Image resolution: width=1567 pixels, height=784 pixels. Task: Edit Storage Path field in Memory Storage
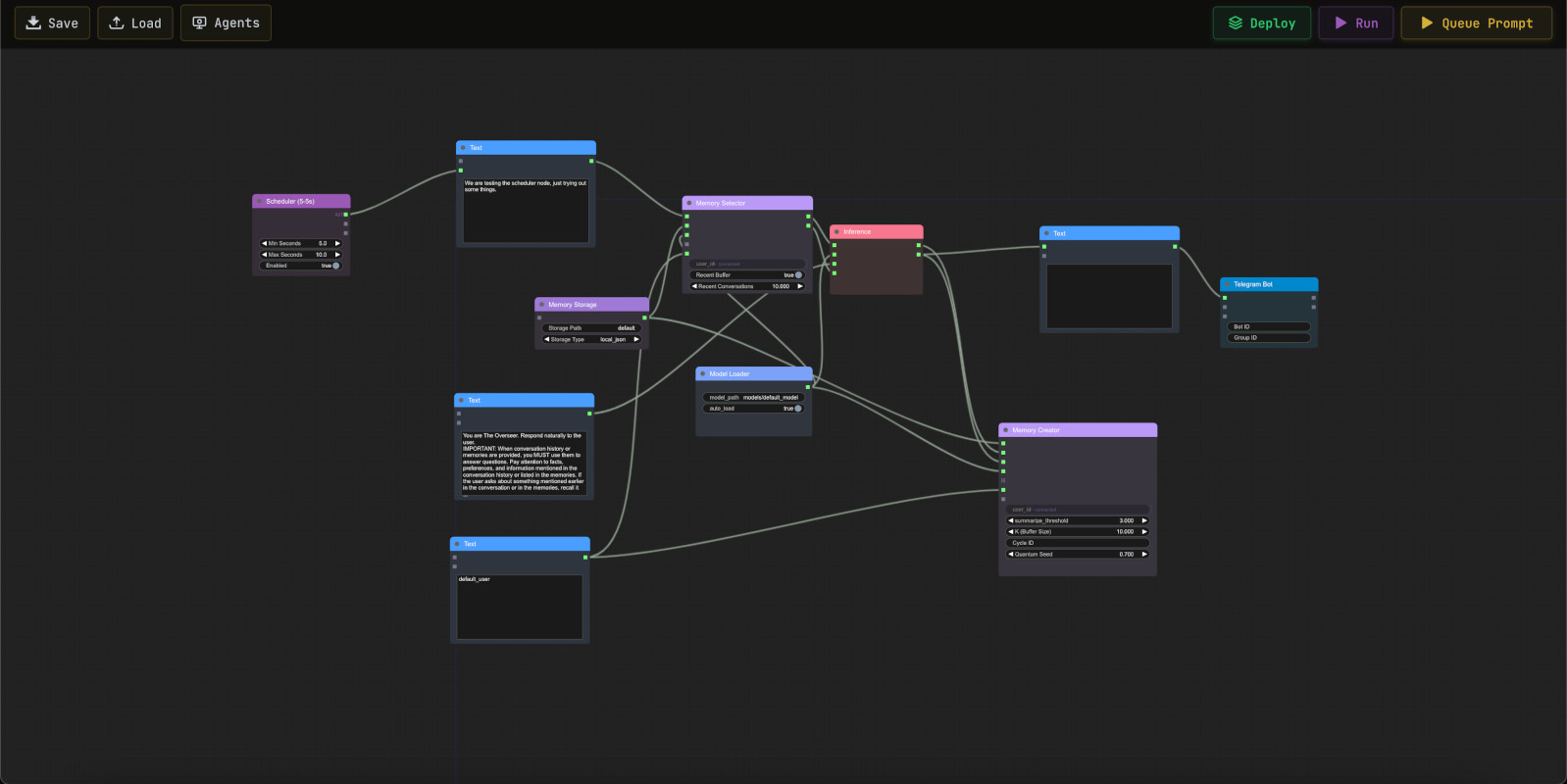(591, 328)
